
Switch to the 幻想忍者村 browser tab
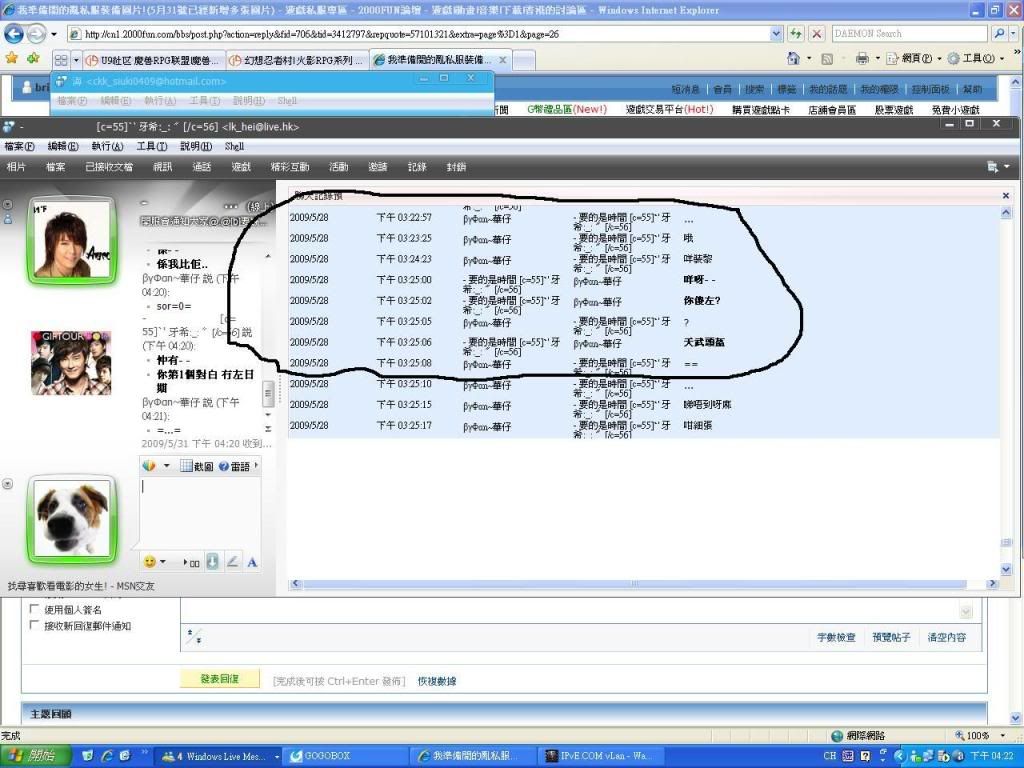point(298,60)
